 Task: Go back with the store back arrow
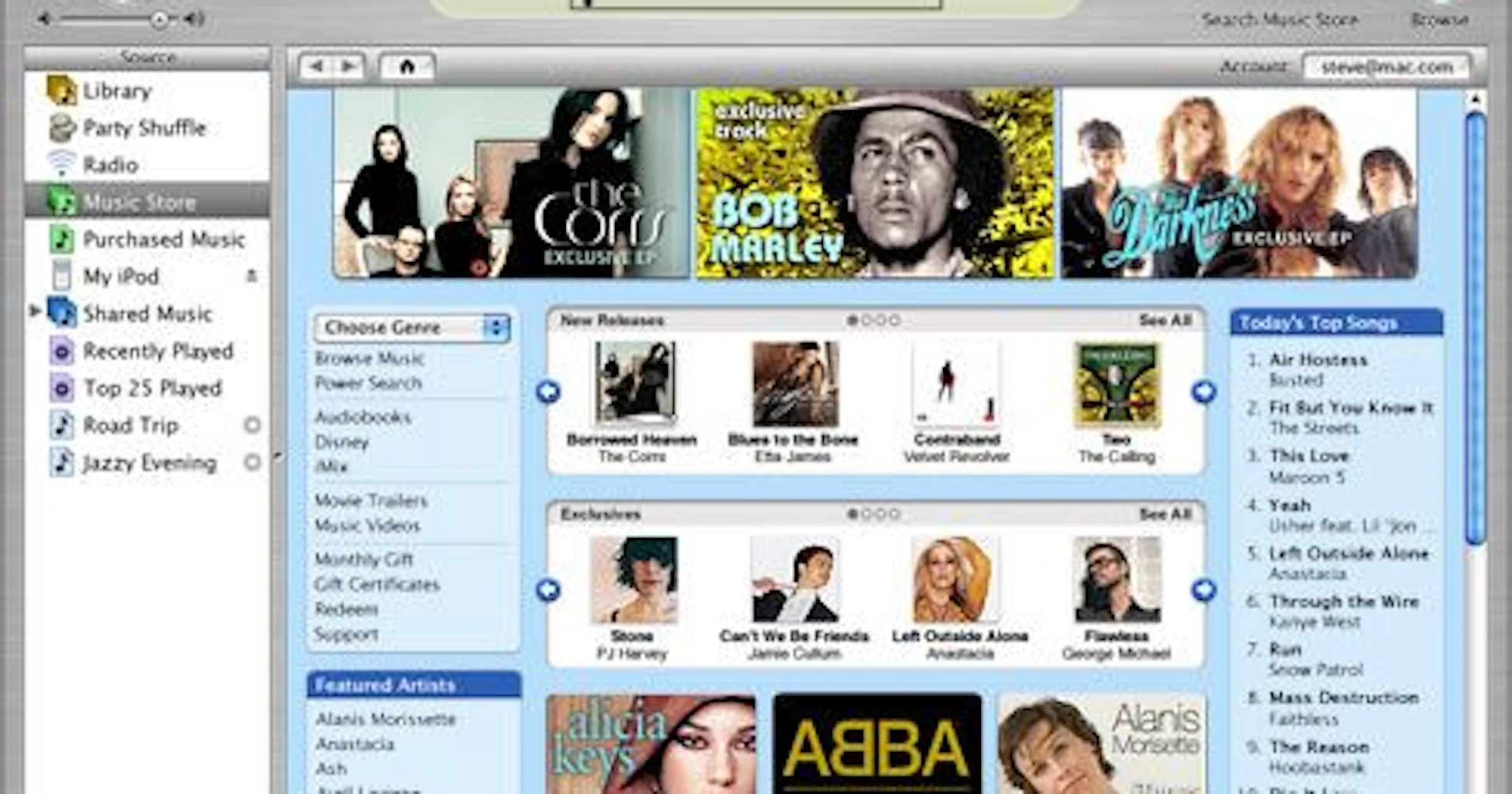point(317,66)
